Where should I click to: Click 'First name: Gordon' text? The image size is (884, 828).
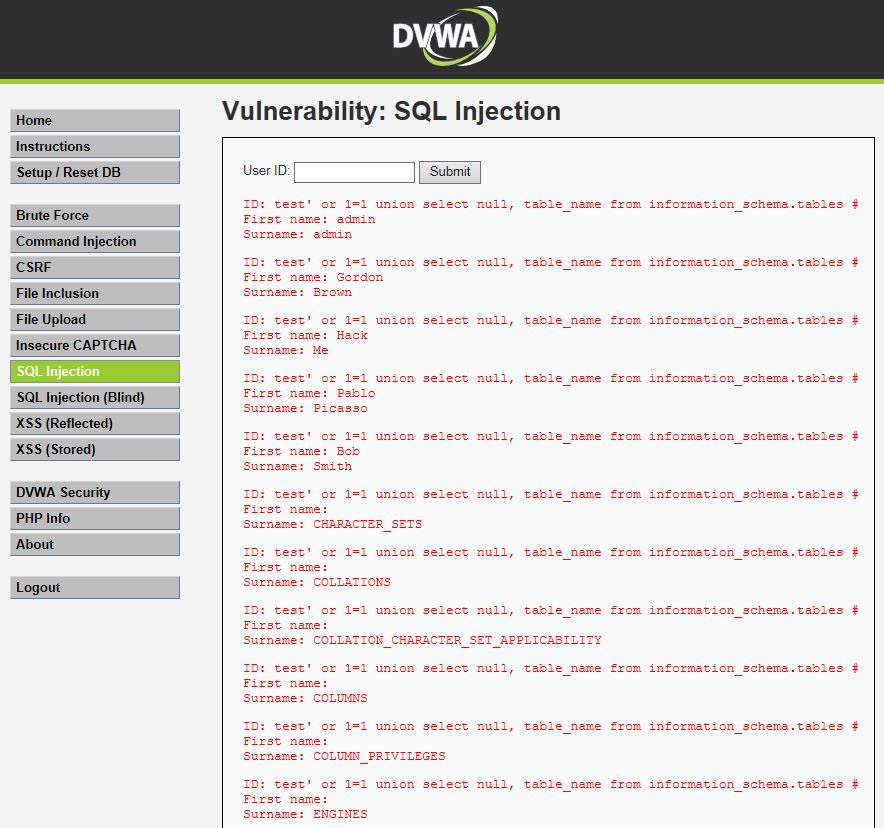313,277
